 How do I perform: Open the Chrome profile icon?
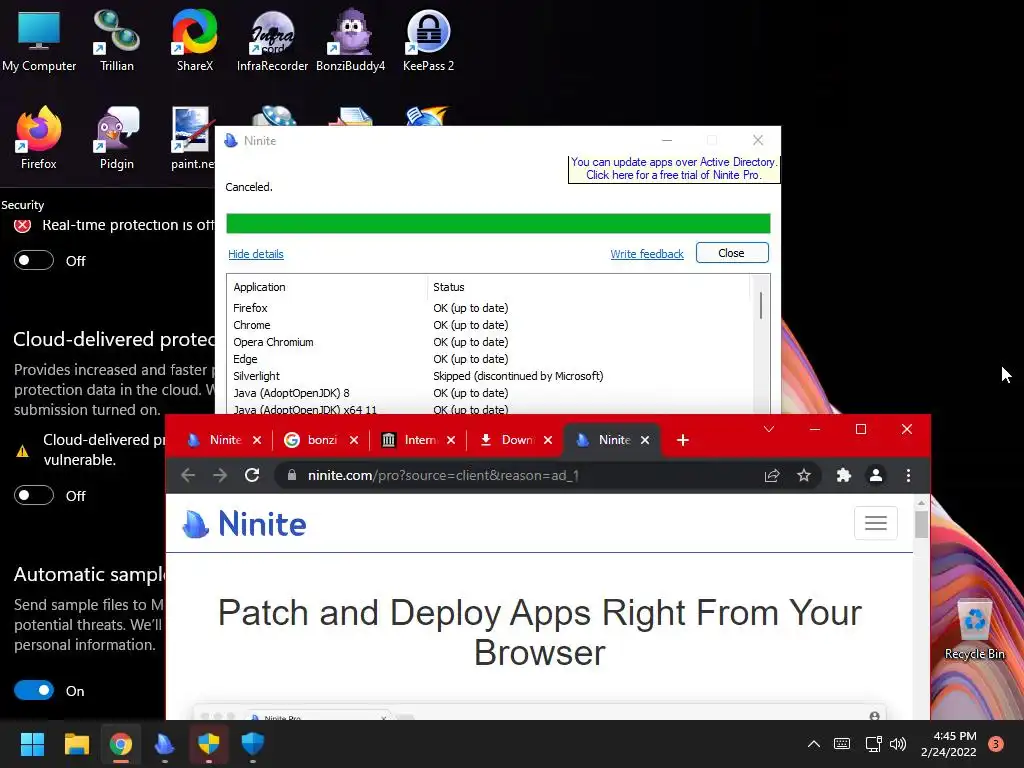(876, 475)
